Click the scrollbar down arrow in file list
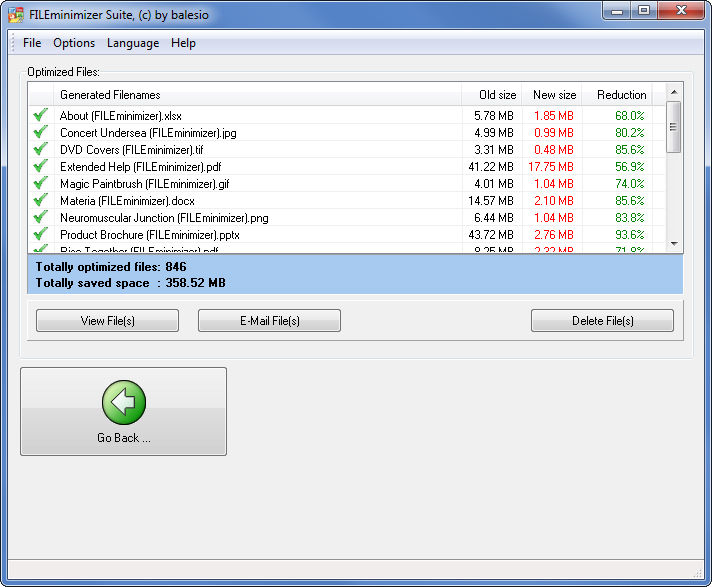This screenshot has width=712, height=587. click(674, 244)
